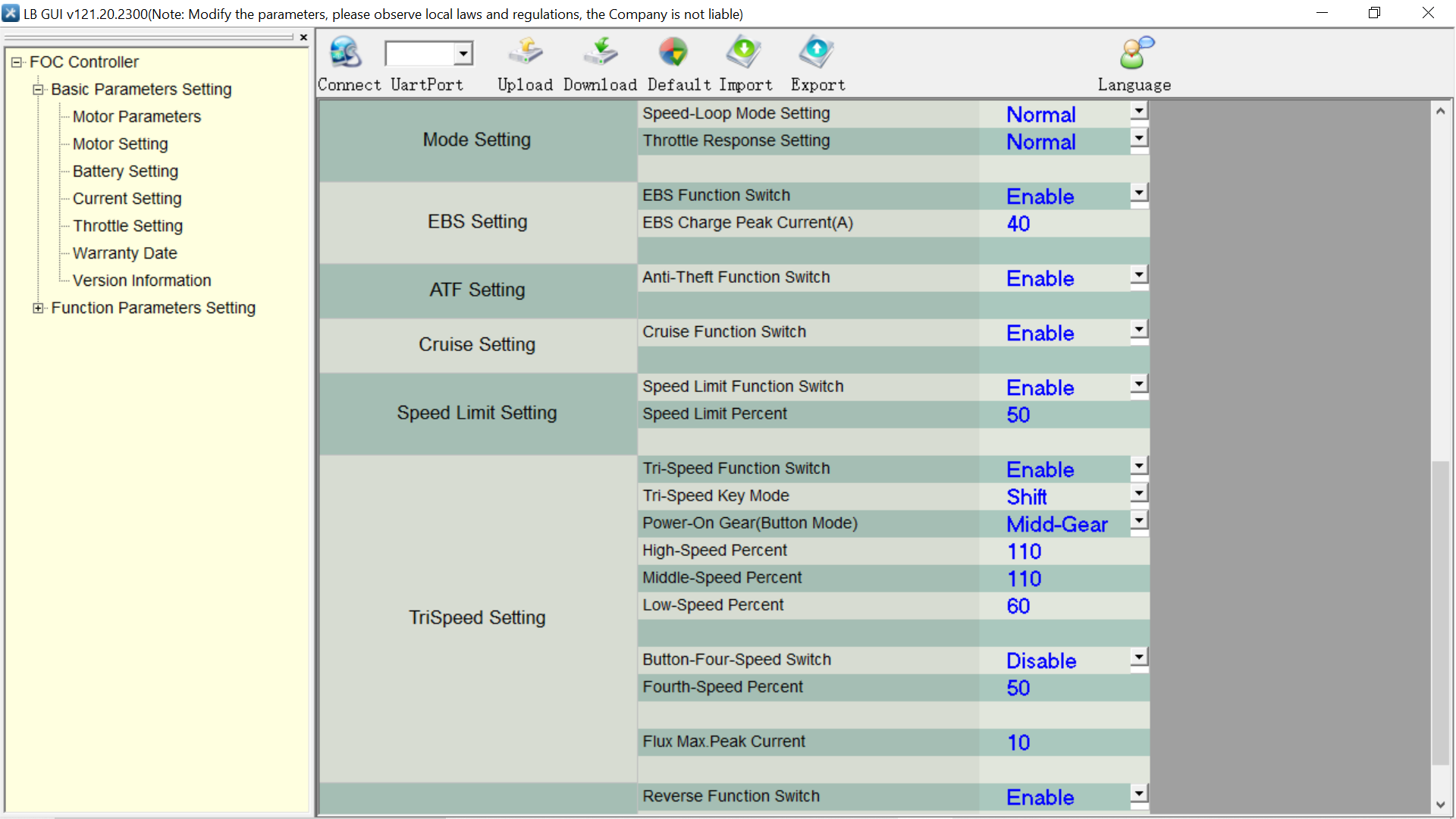Viewport: 1456px width, 819px height.
Task: Click the Import toolbar icon
Action: click(744, 53)
